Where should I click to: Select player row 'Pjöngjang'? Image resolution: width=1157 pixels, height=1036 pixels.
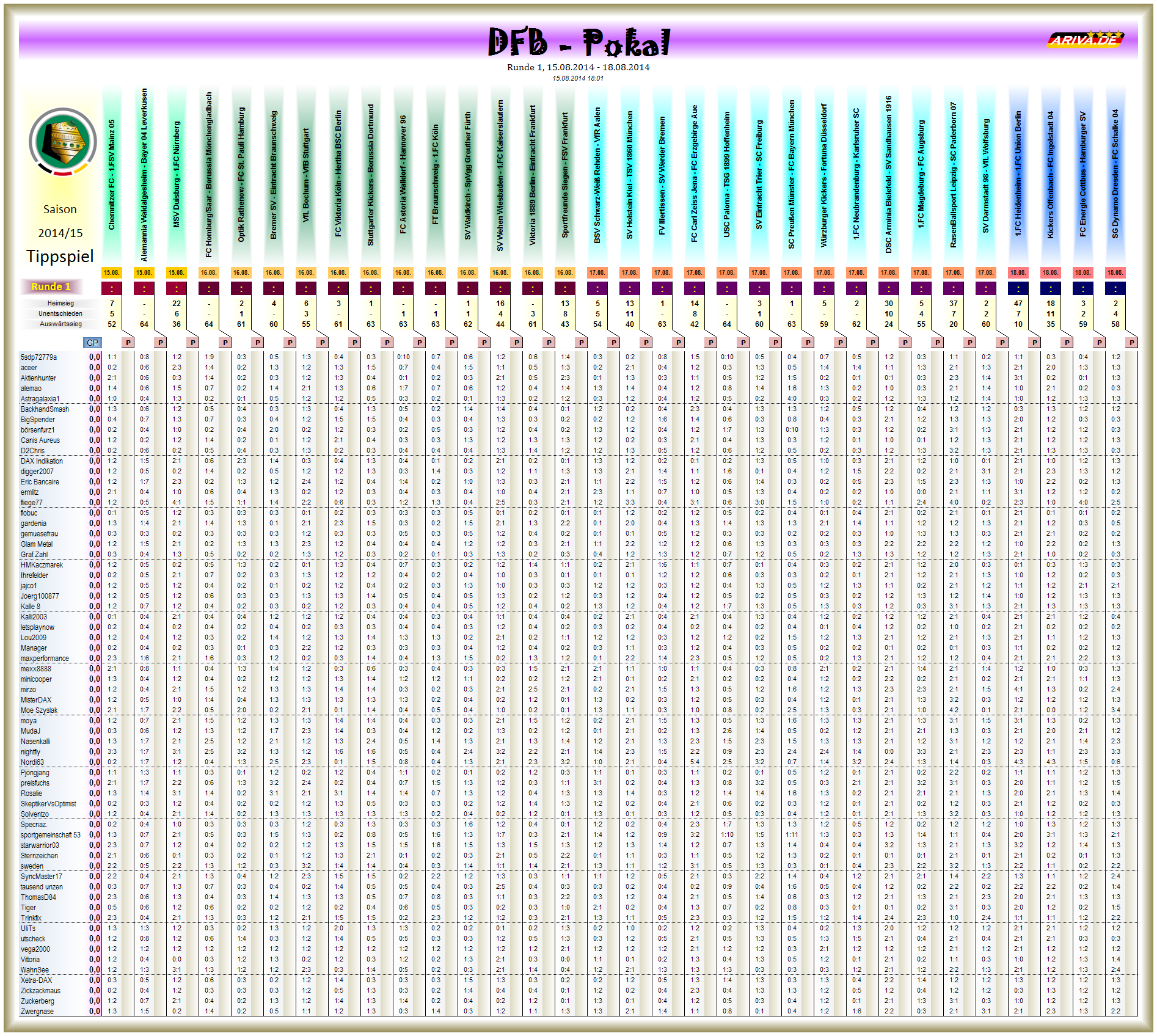578,772
